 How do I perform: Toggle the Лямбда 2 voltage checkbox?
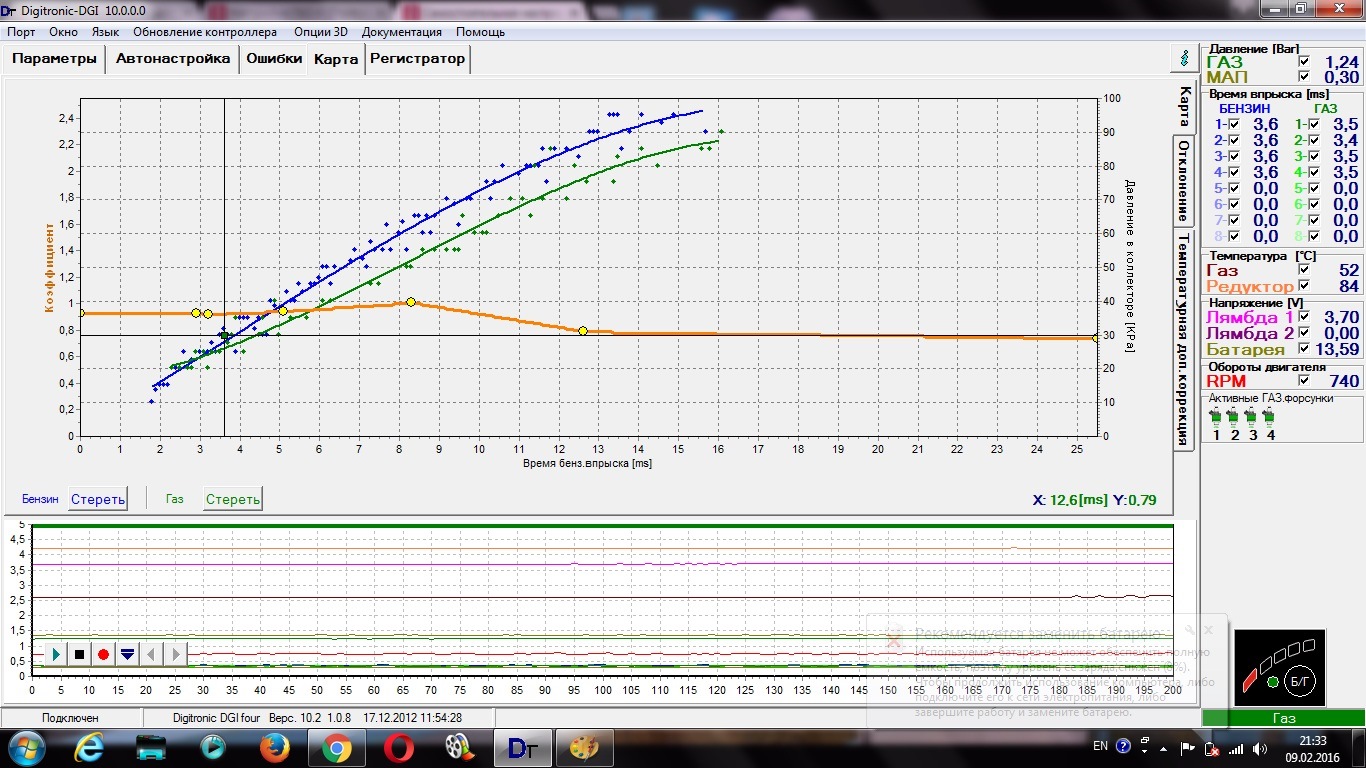point(1303,333)
